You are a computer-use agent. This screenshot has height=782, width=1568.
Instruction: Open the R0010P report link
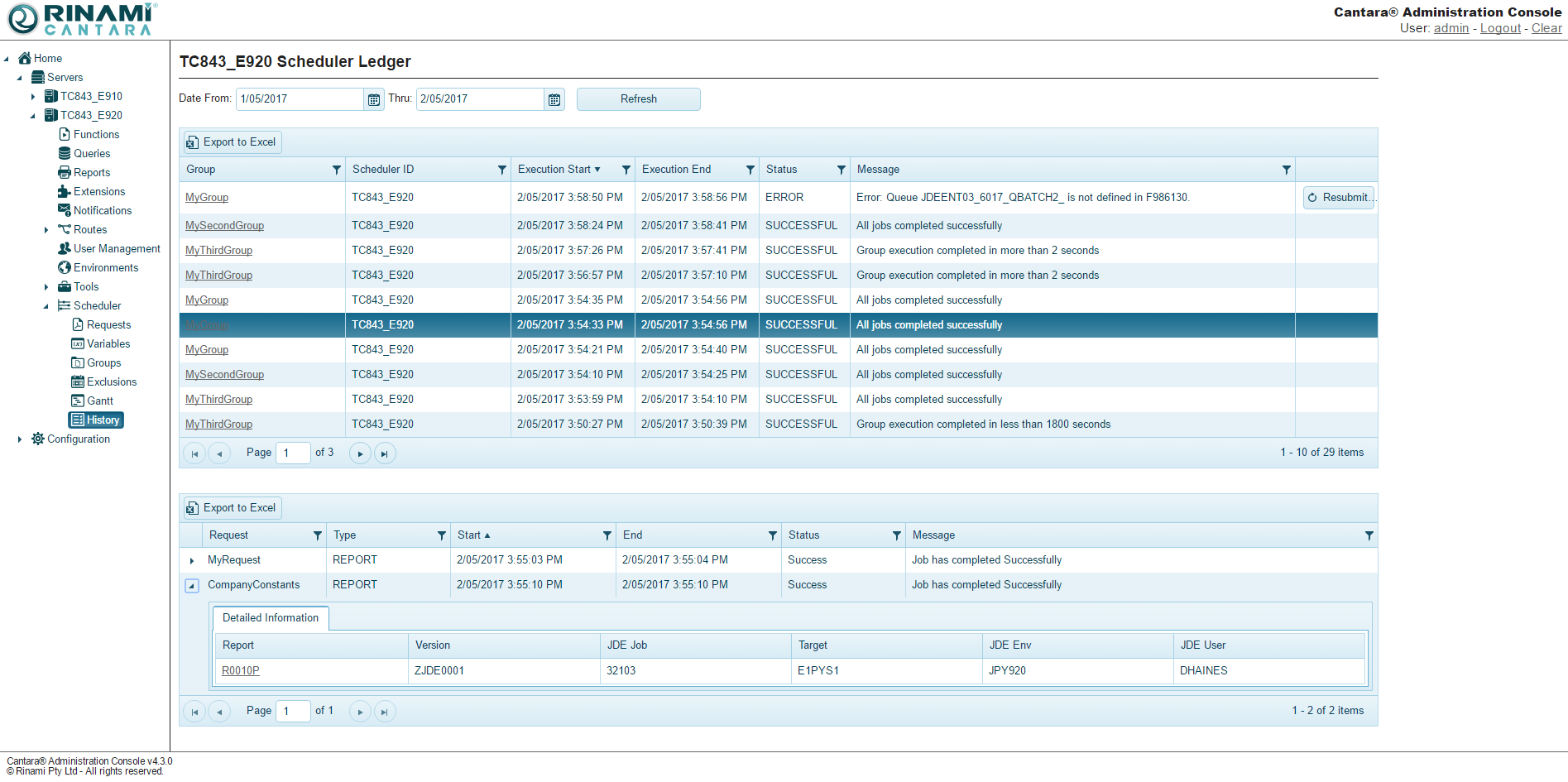coord(240,671)
